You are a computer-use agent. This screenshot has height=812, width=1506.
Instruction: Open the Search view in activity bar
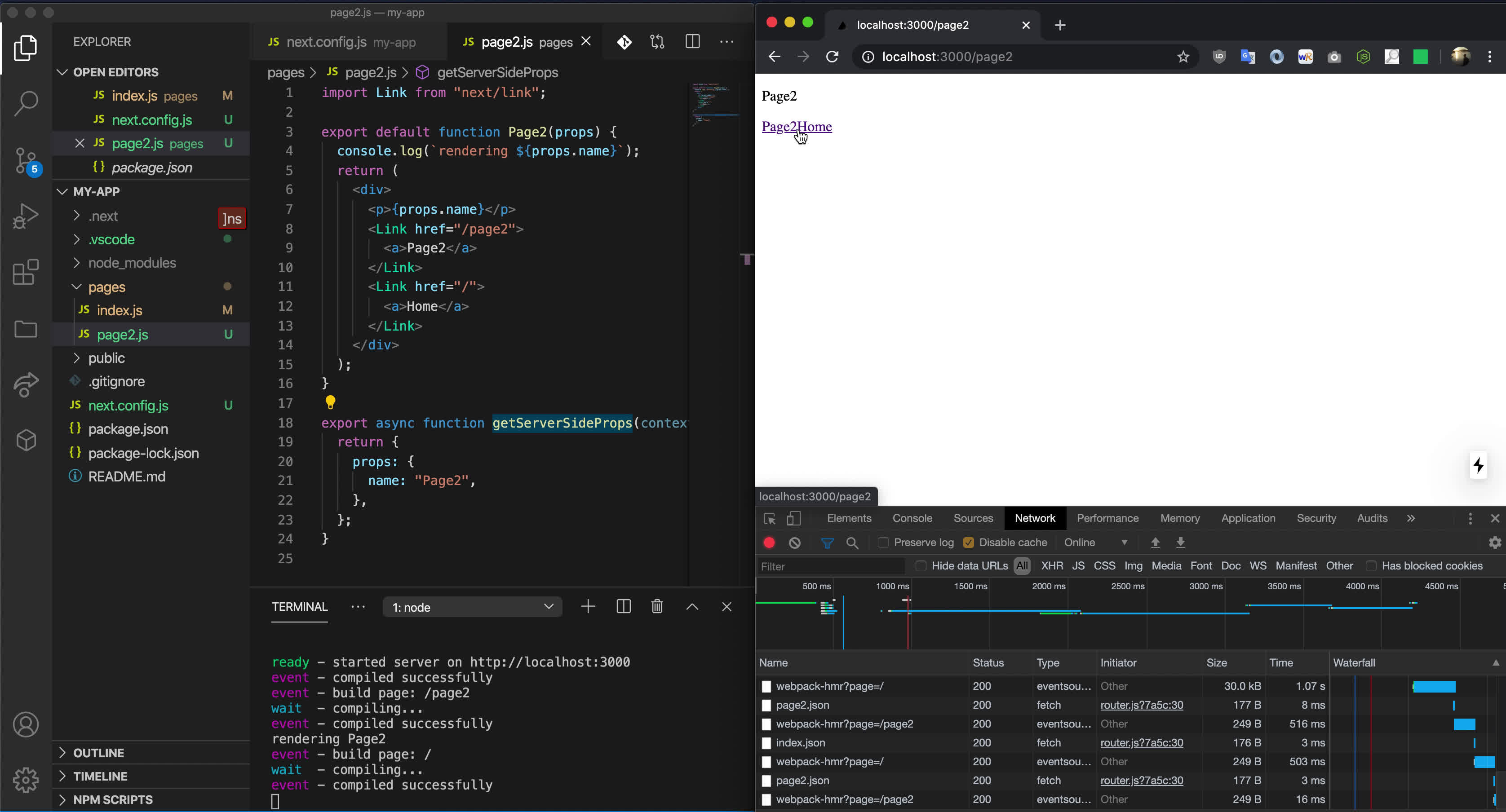(26, 103)
